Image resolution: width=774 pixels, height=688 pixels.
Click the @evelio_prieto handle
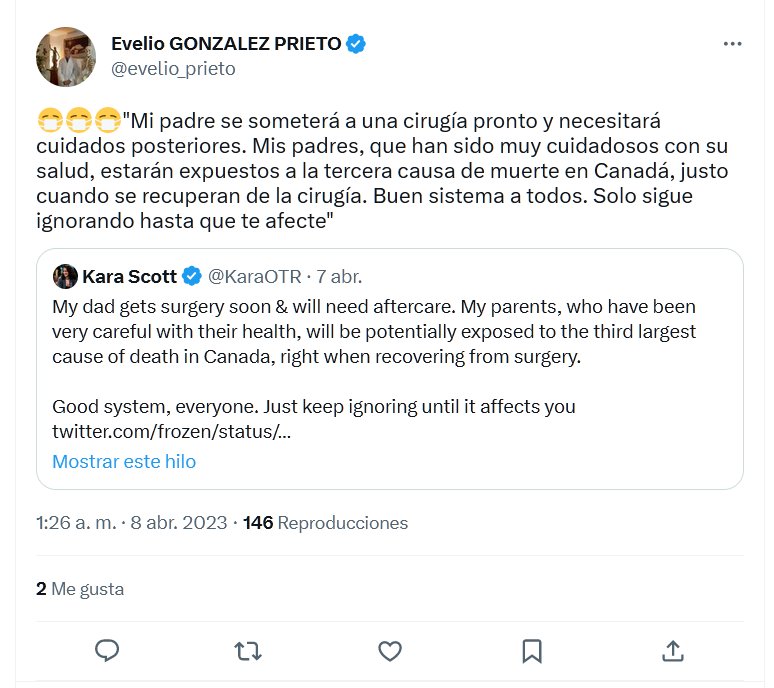pyautogui.click(x=173, y=69)
